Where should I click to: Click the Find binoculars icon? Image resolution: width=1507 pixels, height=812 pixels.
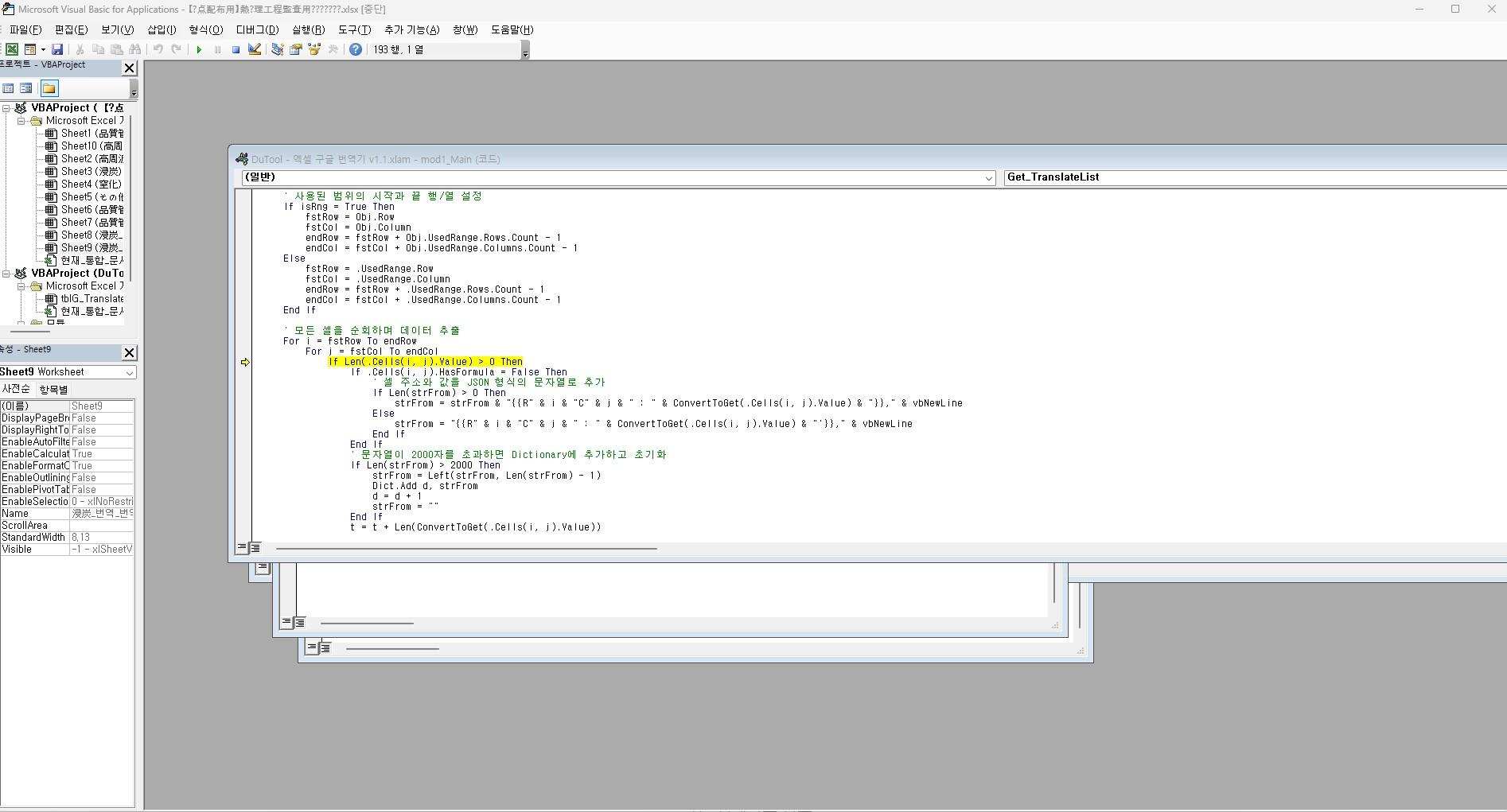coord(135,49)
